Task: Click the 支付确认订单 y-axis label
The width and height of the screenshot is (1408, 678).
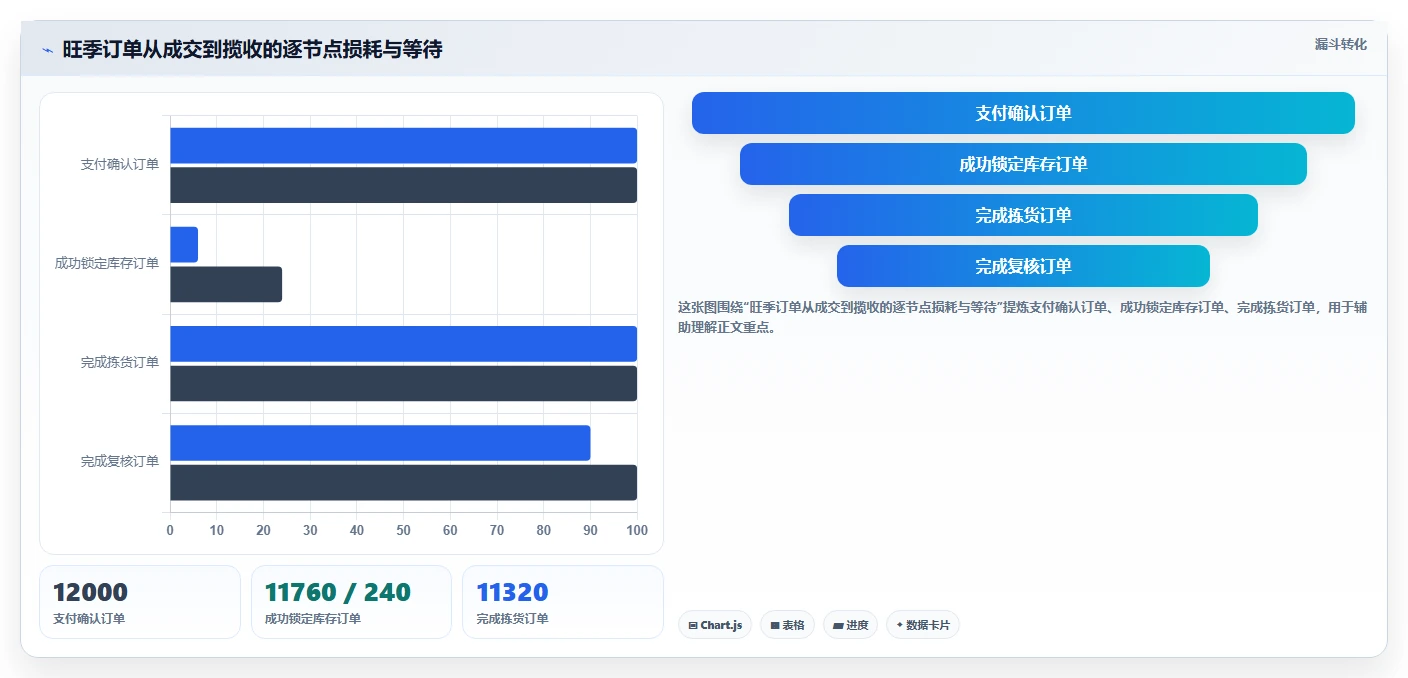Action: click(120, 164)
